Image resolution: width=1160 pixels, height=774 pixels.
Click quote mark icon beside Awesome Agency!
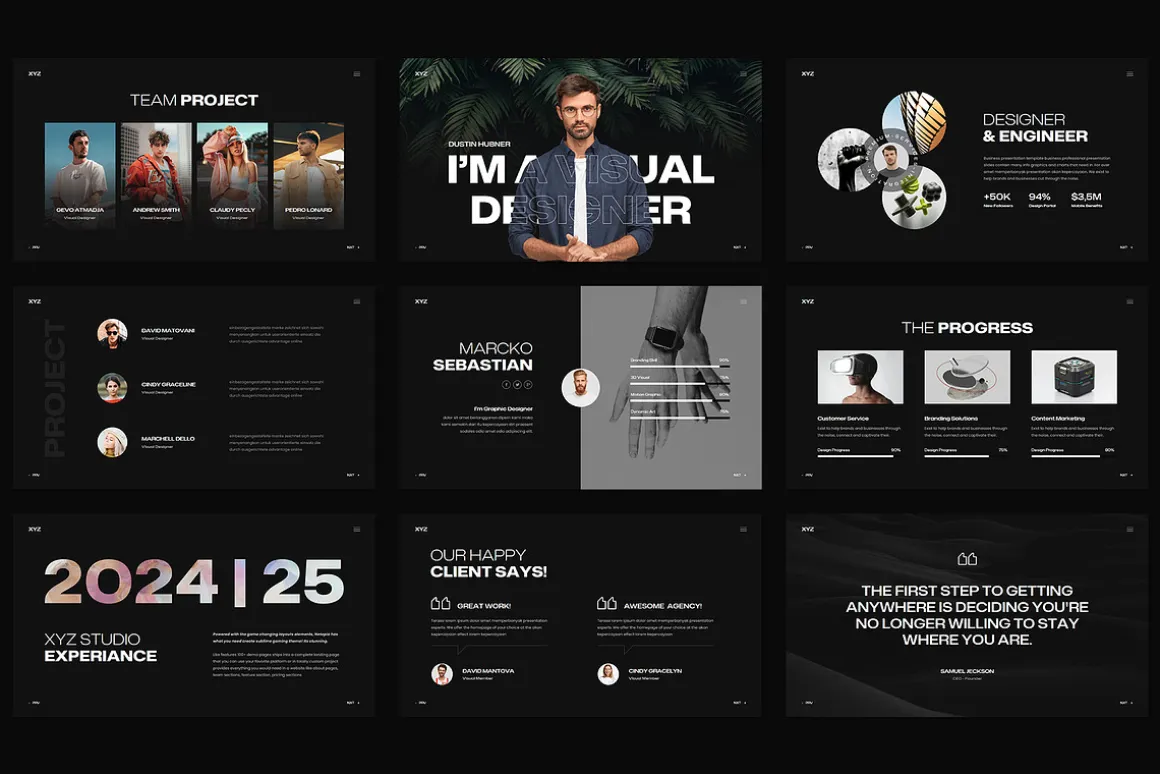(607, 604)
